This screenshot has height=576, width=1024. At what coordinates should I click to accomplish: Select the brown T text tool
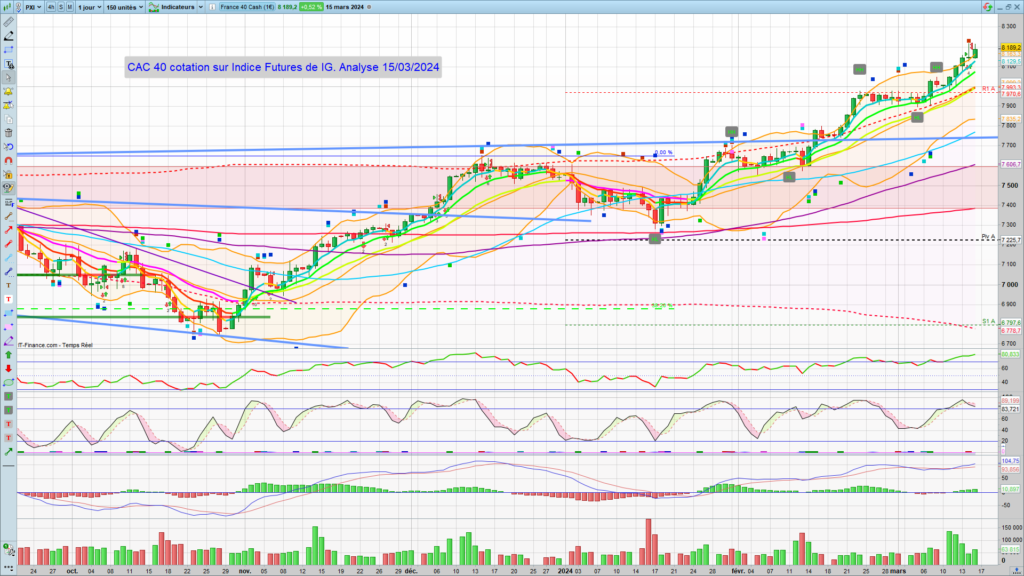(8, 285)
